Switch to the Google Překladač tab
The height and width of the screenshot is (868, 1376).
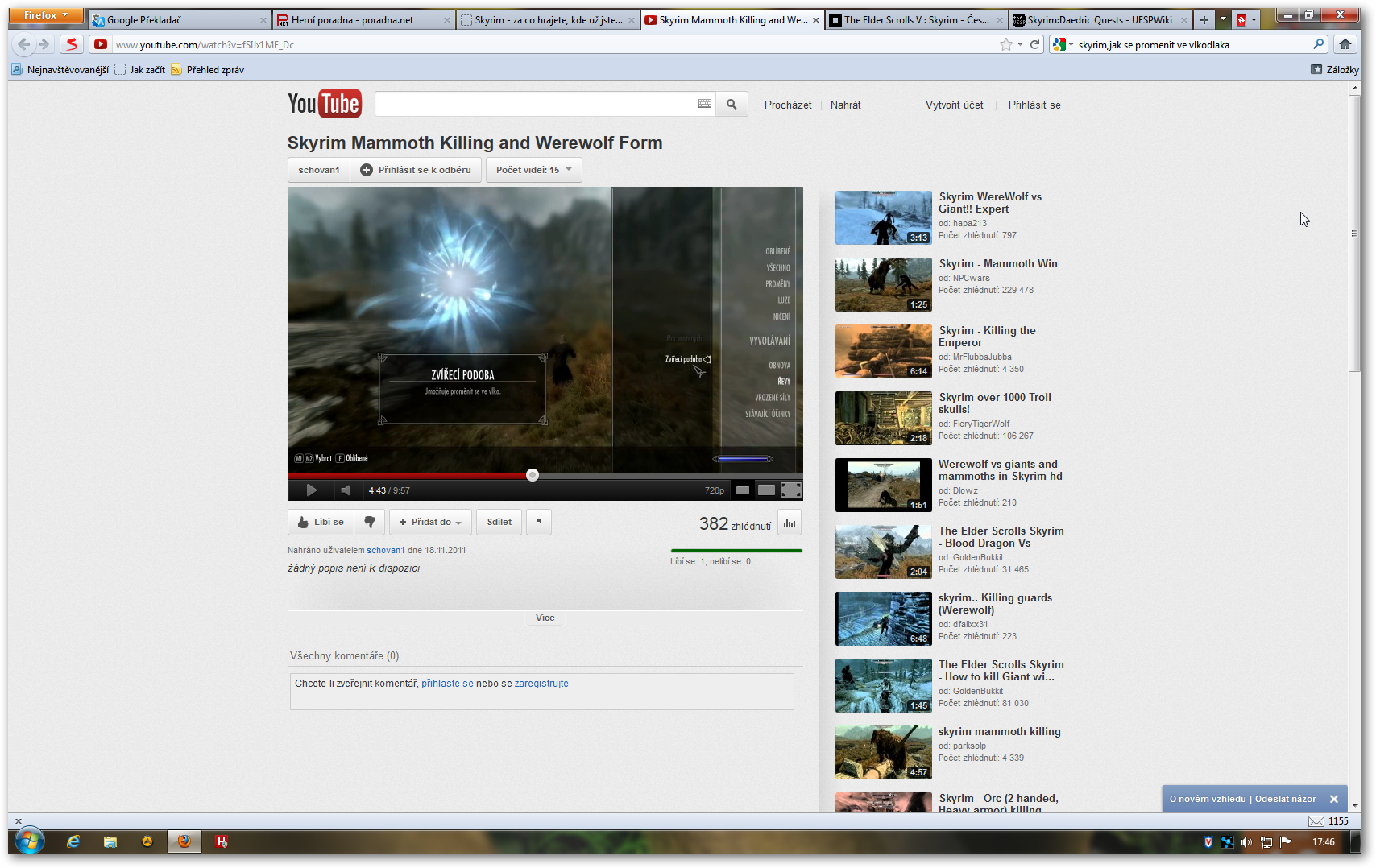(177, 20)
